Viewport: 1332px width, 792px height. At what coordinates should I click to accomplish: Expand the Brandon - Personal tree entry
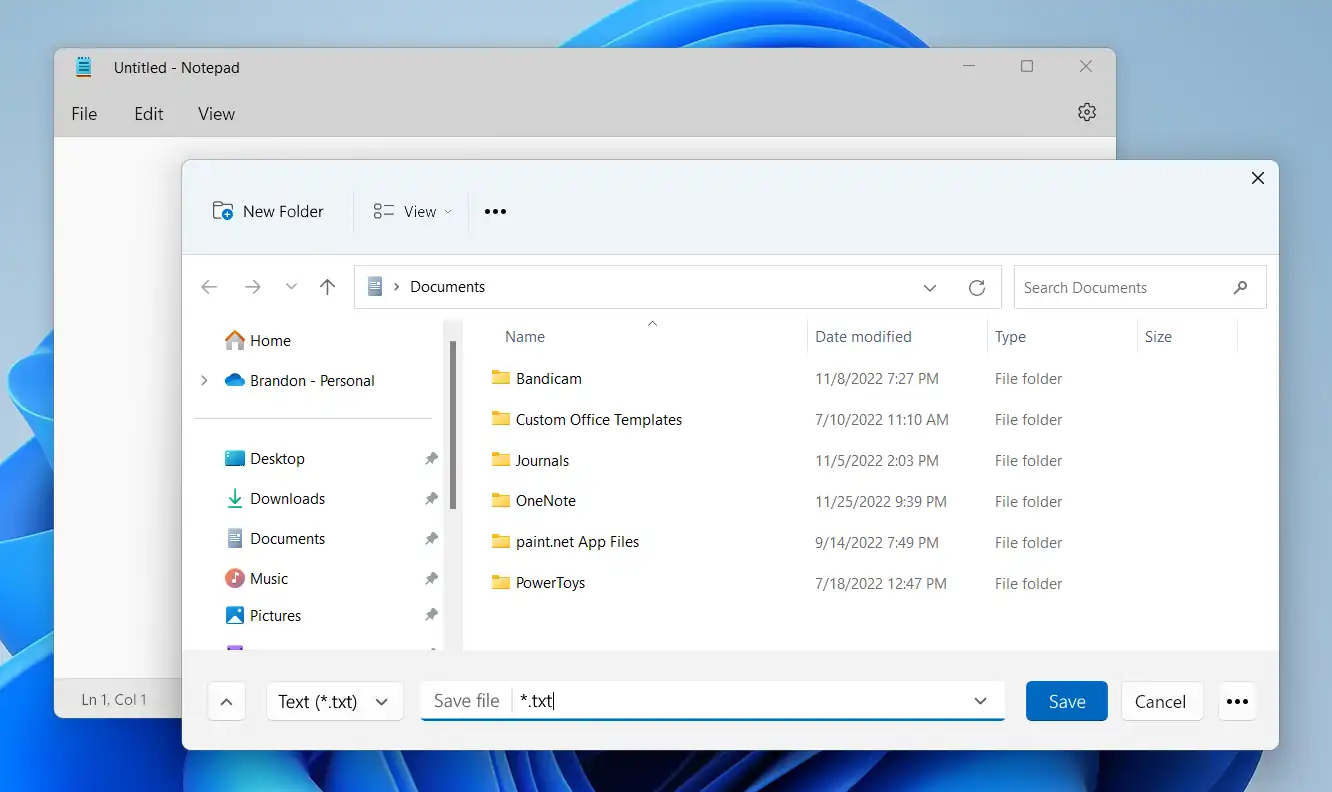[x=204, y=380]
